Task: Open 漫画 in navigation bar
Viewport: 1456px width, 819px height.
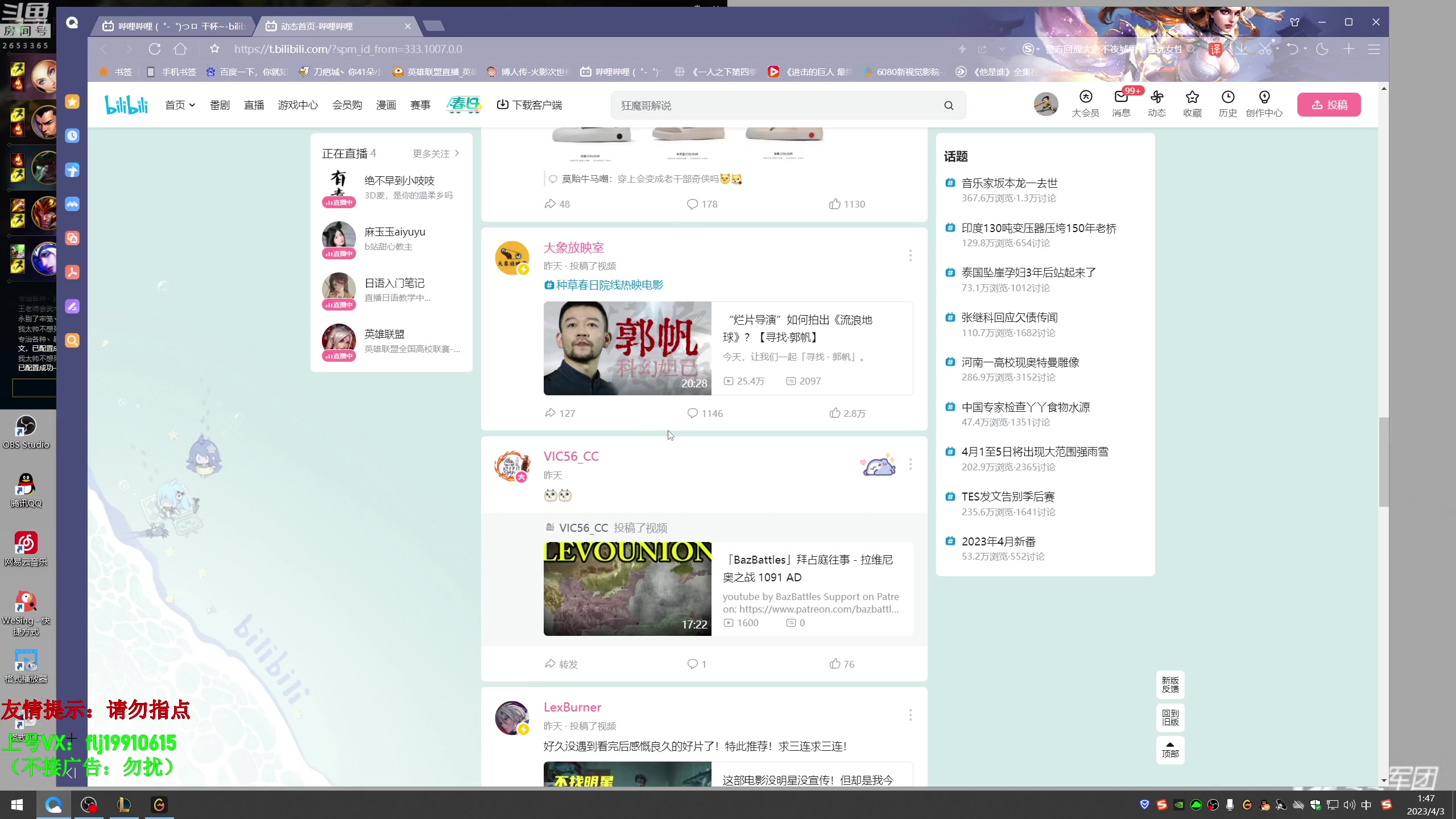Action: [x=386, y=105]
